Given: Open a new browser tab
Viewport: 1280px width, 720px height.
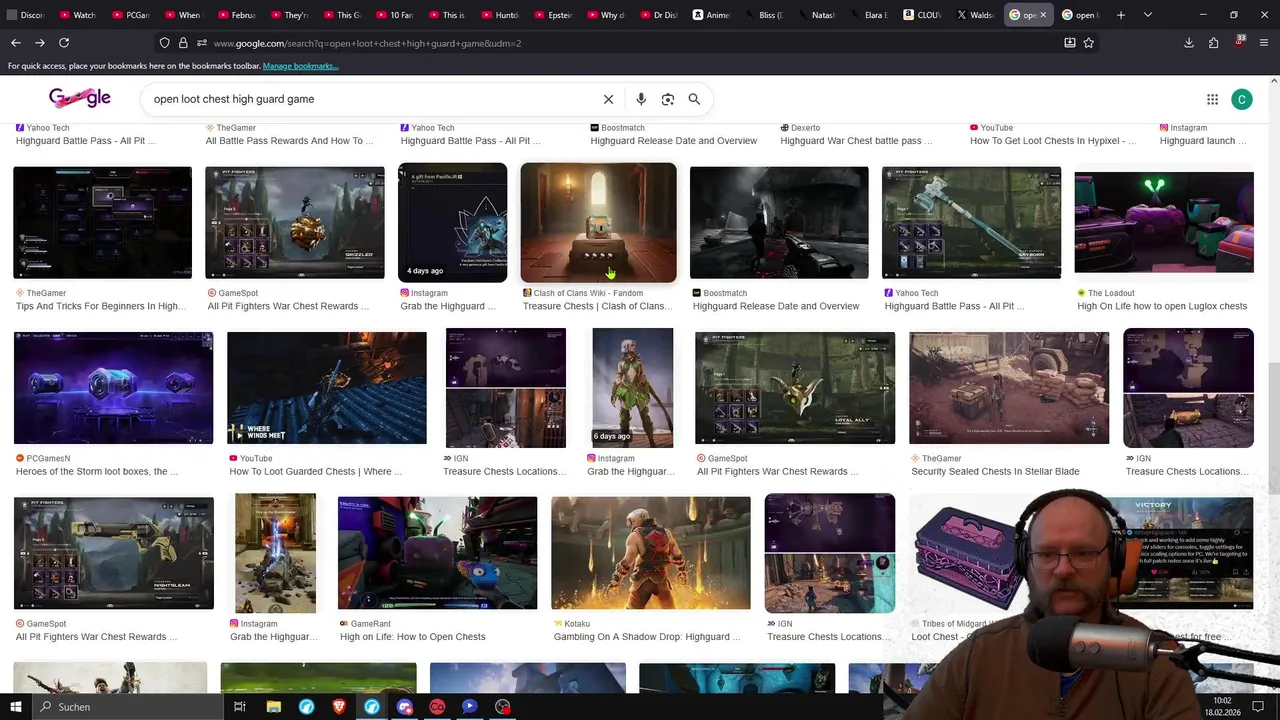Looking at the screenshot, I should pos(1121,15).
